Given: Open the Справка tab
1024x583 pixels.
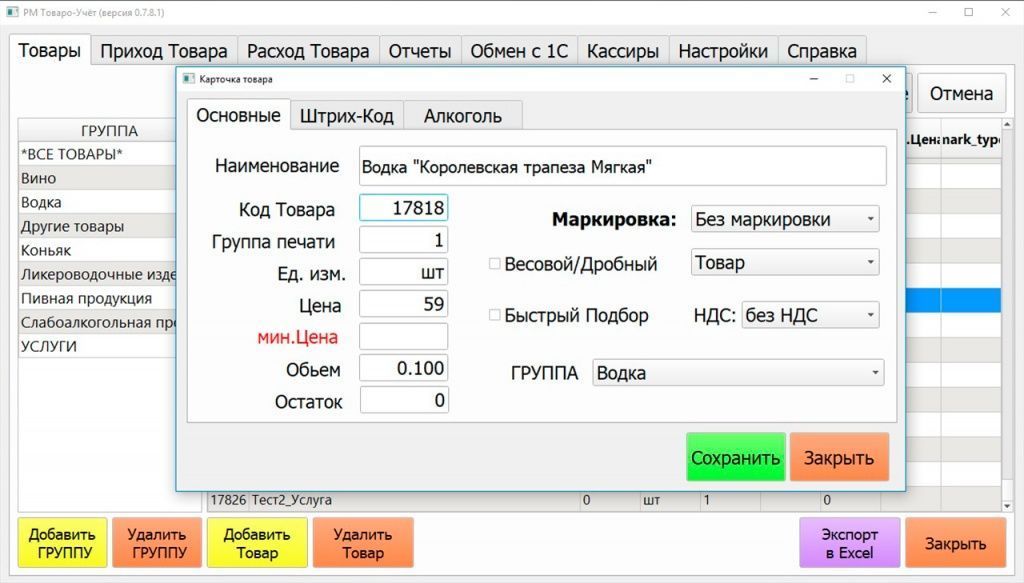Looking at the screenshot, I should tap(822, 51).
